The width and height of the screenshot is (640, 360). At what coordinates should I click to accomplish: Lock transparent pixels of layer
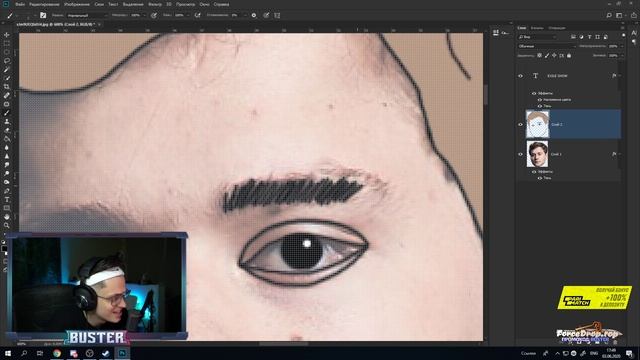(x=539, y=56)
